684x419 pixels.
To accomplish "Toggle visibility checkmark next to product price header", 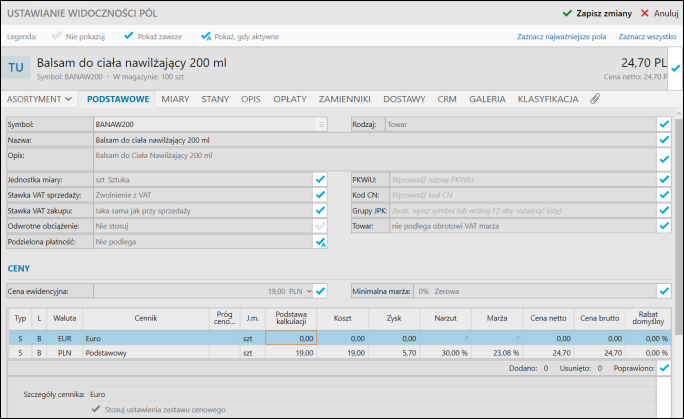I will click(x=673, y=69).
